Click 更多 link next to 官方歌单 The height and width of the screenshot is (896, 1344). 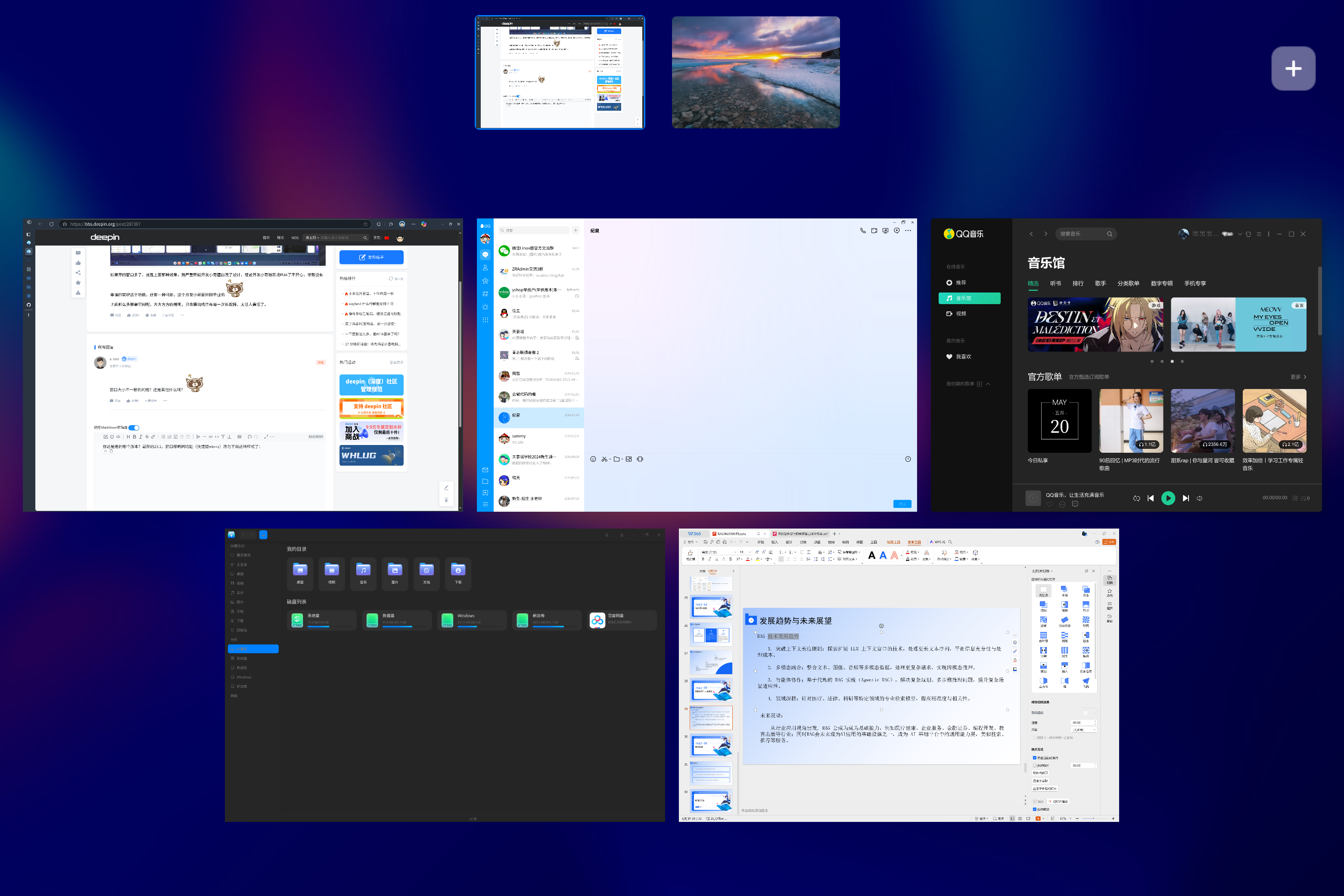1298,377
